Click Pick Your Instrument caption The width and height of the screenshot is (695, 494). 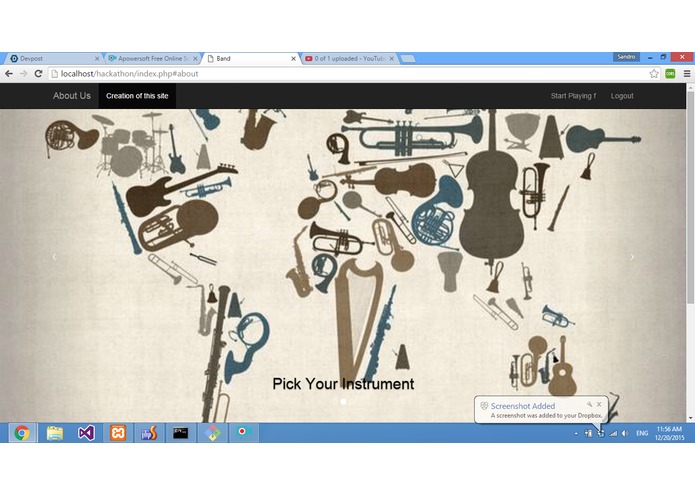pyautogui.click(x=343, y=384)
